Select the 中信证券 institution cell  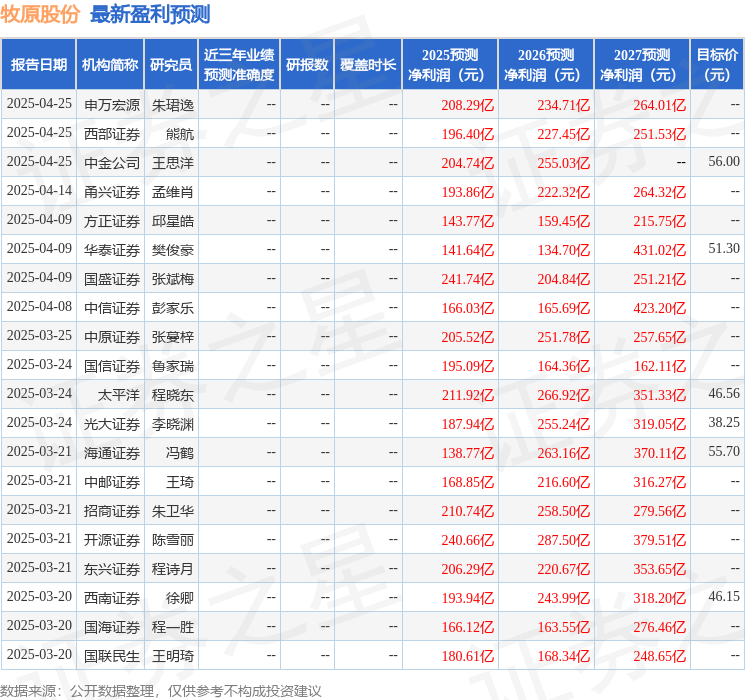tap(112, 308)
